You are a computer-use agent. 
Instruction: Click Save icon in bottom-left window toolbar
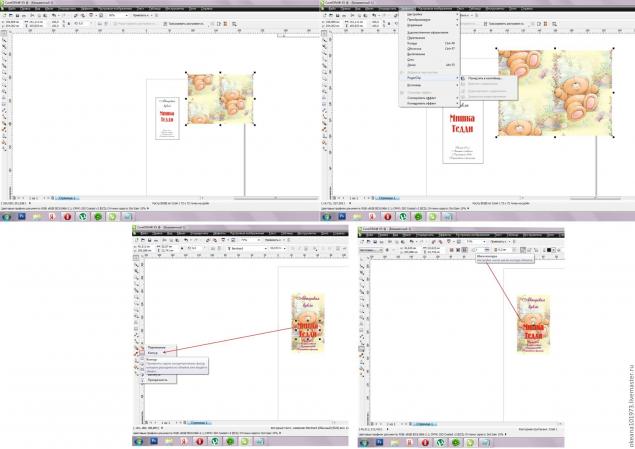[x=149, y=240]
